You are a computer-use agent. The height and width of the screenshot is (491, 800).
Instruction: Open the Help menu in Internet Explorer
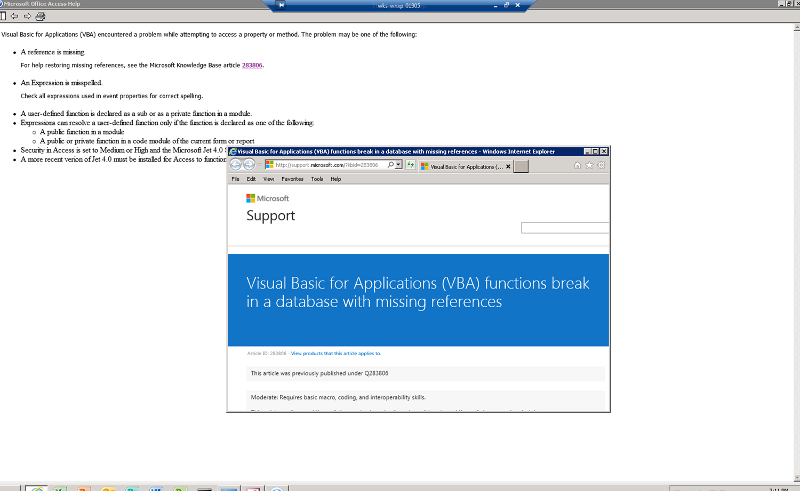click(x=336, y=179)
